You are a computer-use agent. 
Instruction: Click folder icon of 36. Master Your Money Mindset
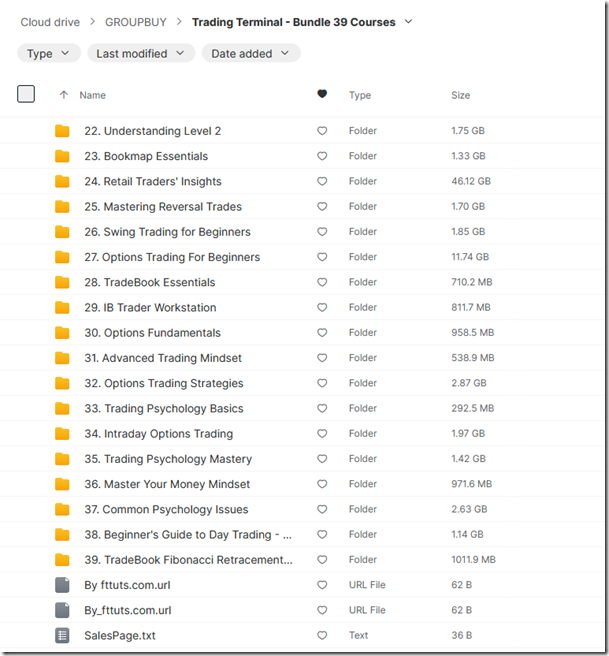click(62, 484)
